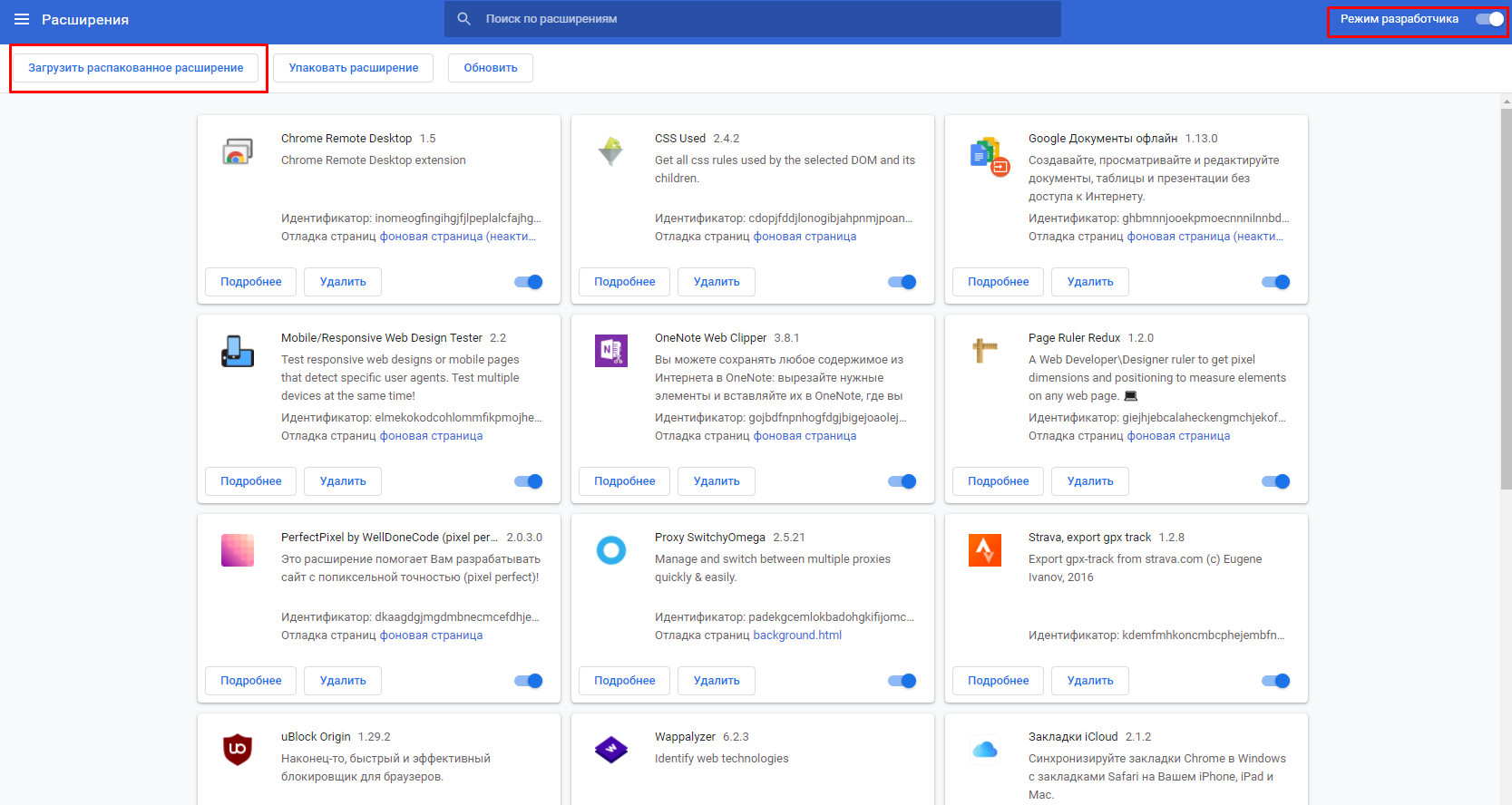Remove the Chrome Remote Desktop extension
The height and width of the screenshot is (805, 1512).
click(343, 282)
